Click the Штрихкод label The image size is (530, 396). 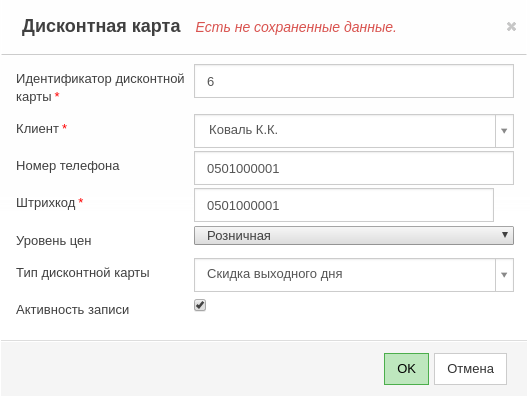pos(46,203)
